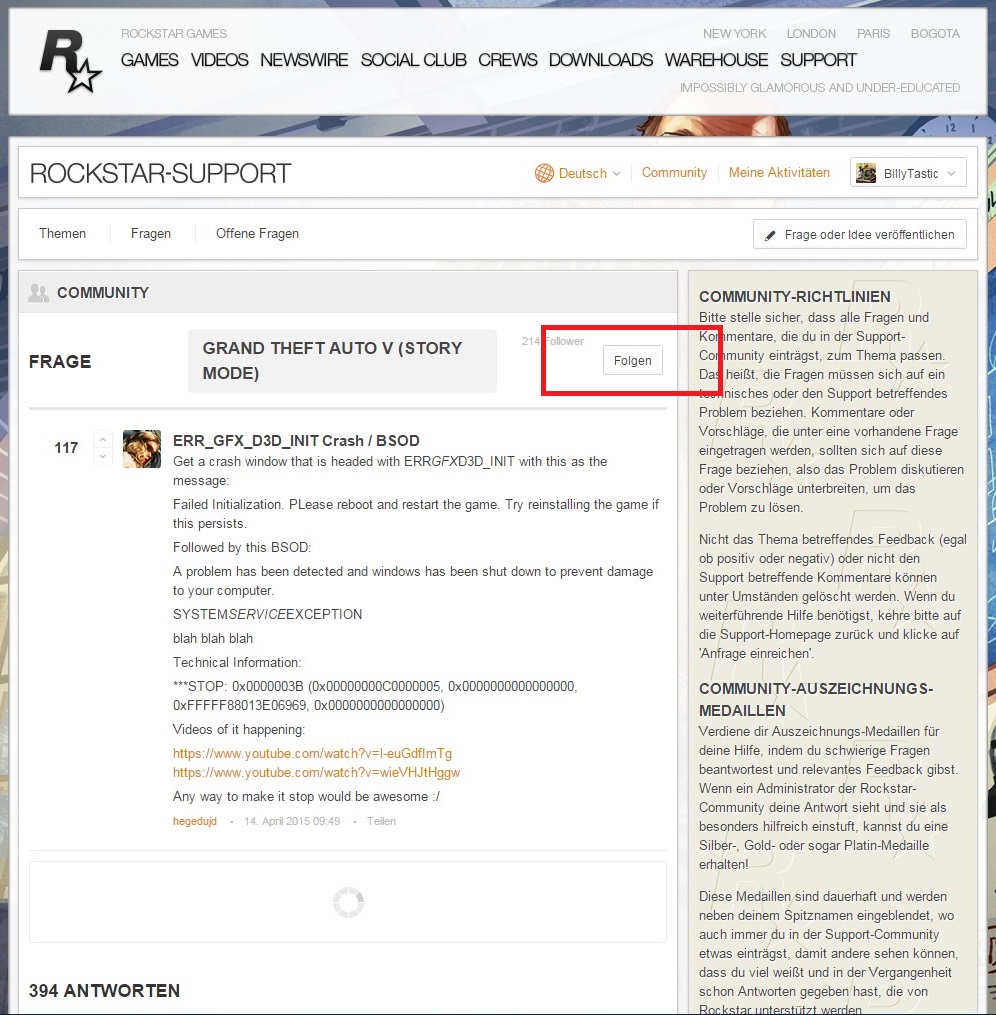This screenshot has height=1015, width=996.
Task: Switch to Themen tab
Action: (x=62, y=234)
